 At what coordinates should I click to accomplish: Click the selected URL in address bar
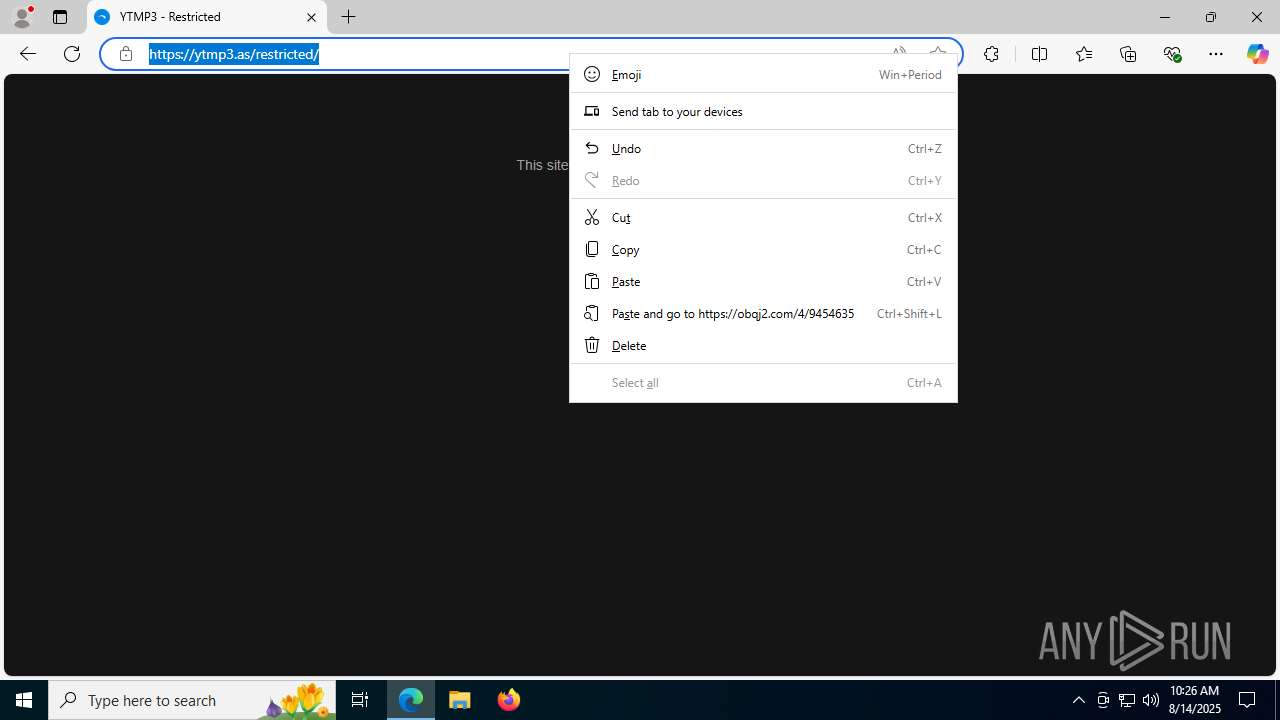(x=234, y=54)
